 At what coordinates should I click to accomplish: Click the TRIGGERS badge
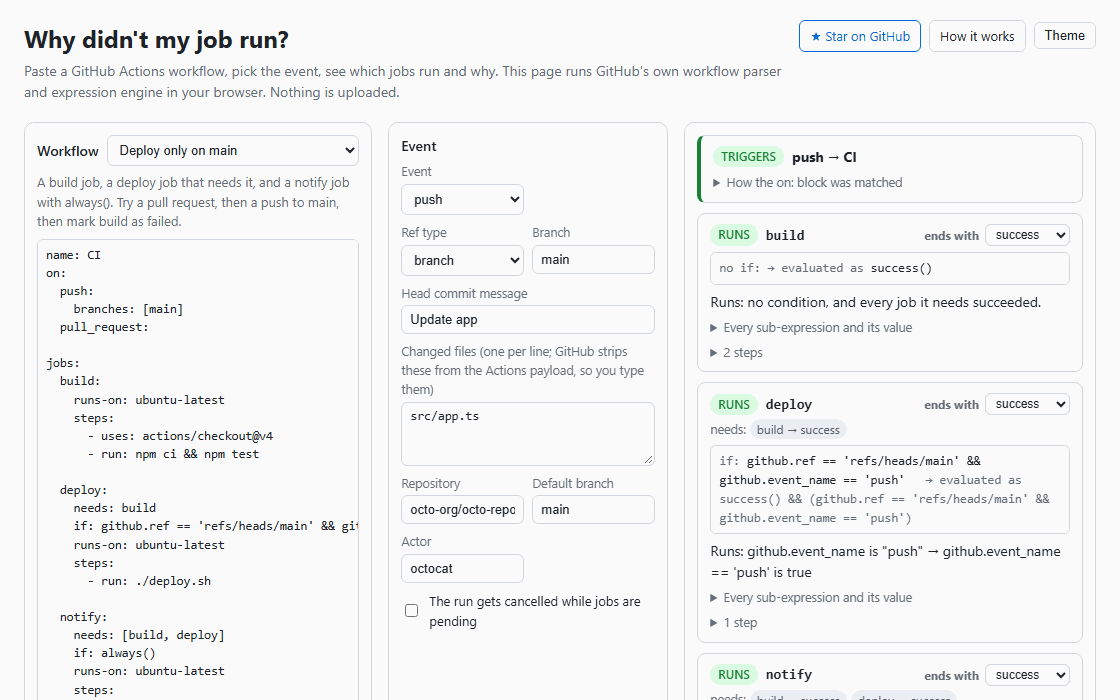[748, 157]
